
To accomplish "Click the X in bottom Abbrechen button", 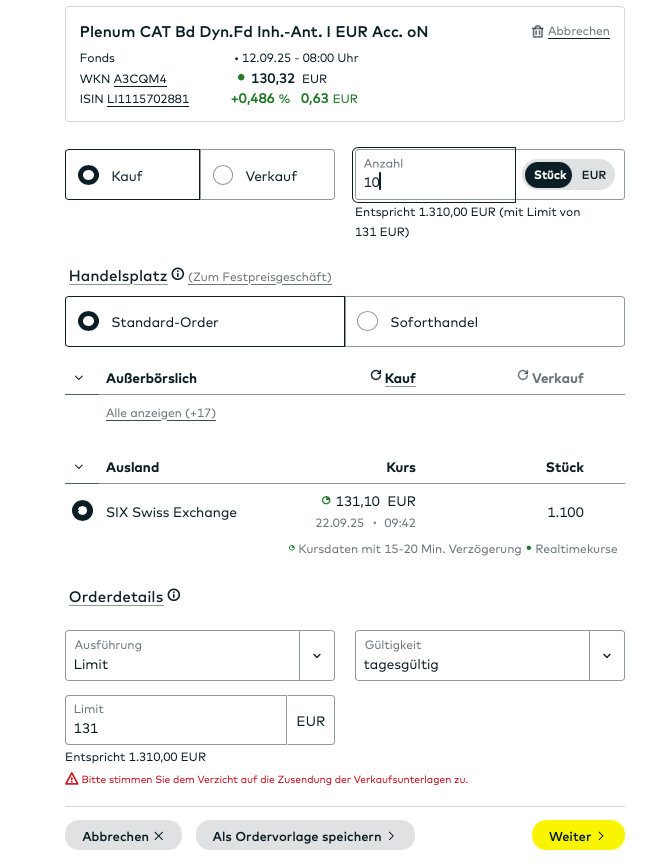I will tap(159, 836).
